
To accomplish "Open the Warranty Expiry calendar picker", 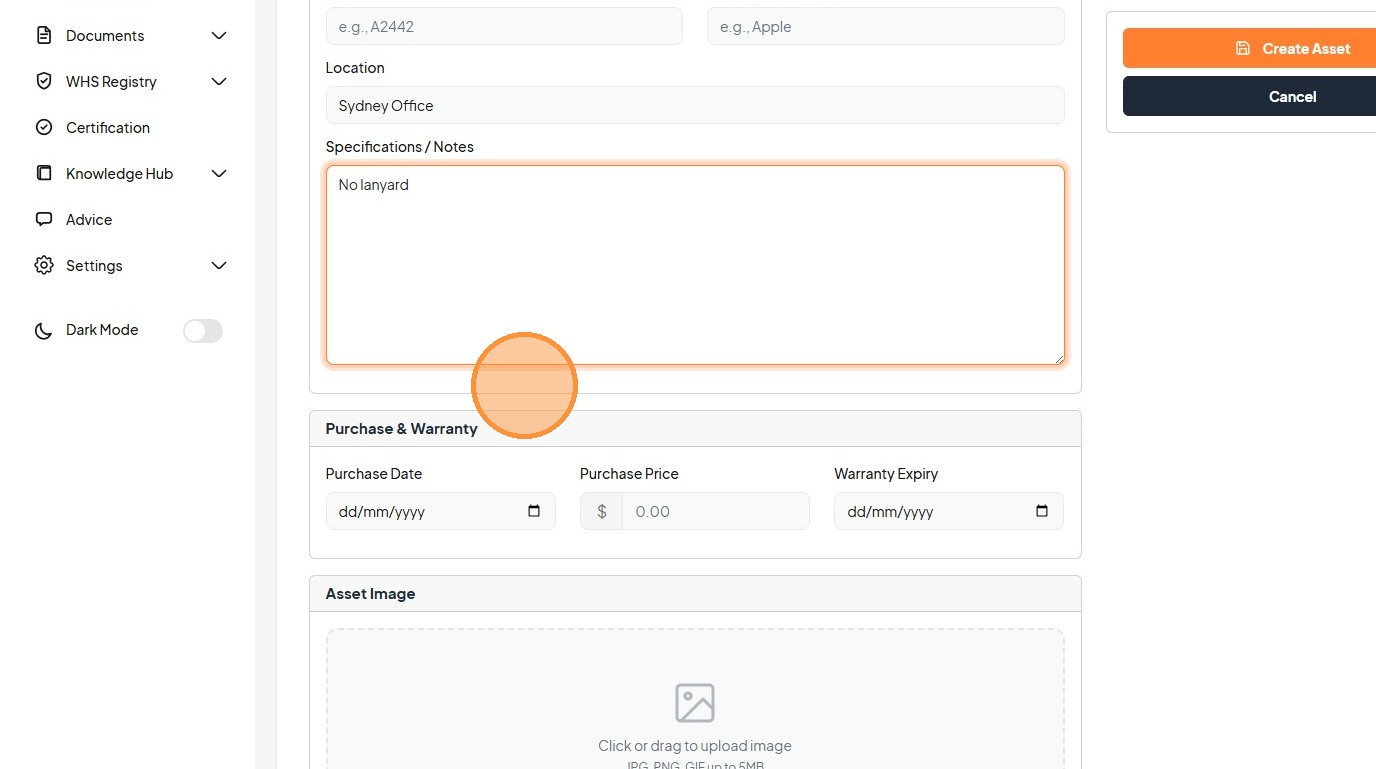I will 1042,511.
